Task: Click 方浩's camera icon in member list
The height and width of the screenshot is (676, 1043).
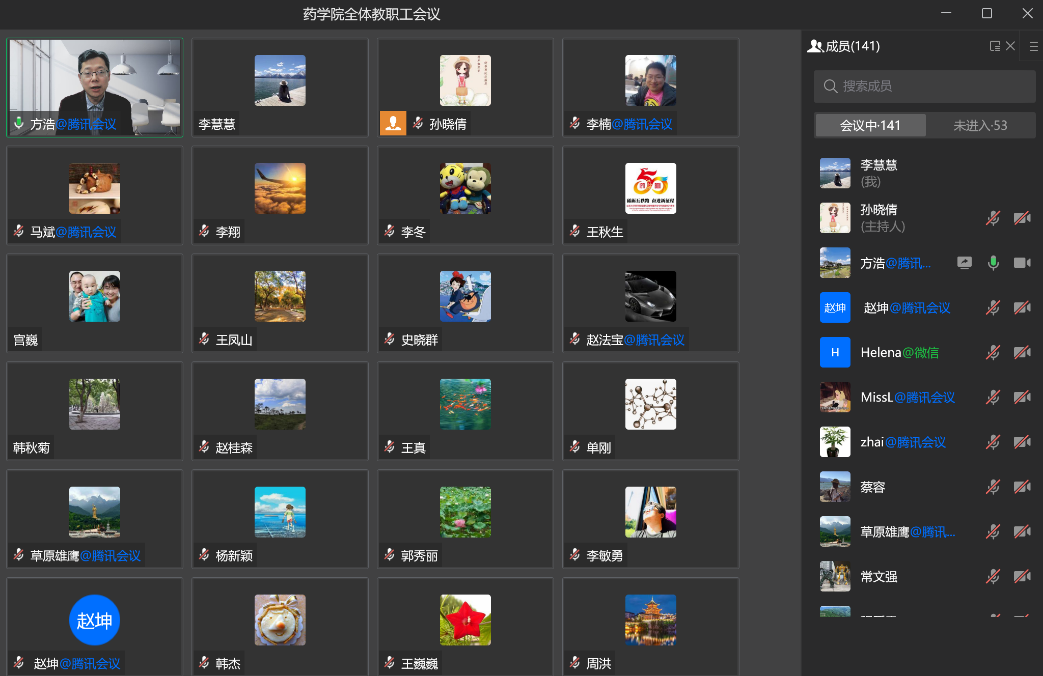Action: [x=1022, y=263]
